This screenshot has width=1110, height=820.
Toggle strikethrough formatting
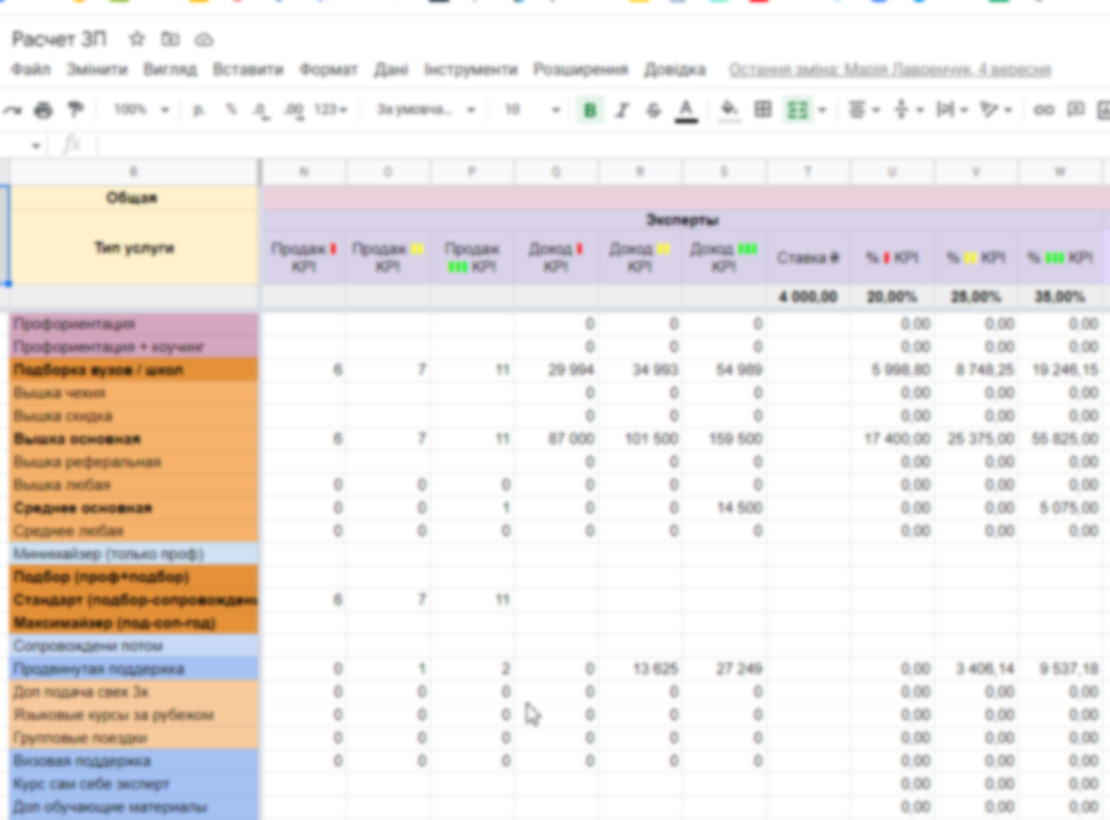pyautogui.click(x=653, y=110)
